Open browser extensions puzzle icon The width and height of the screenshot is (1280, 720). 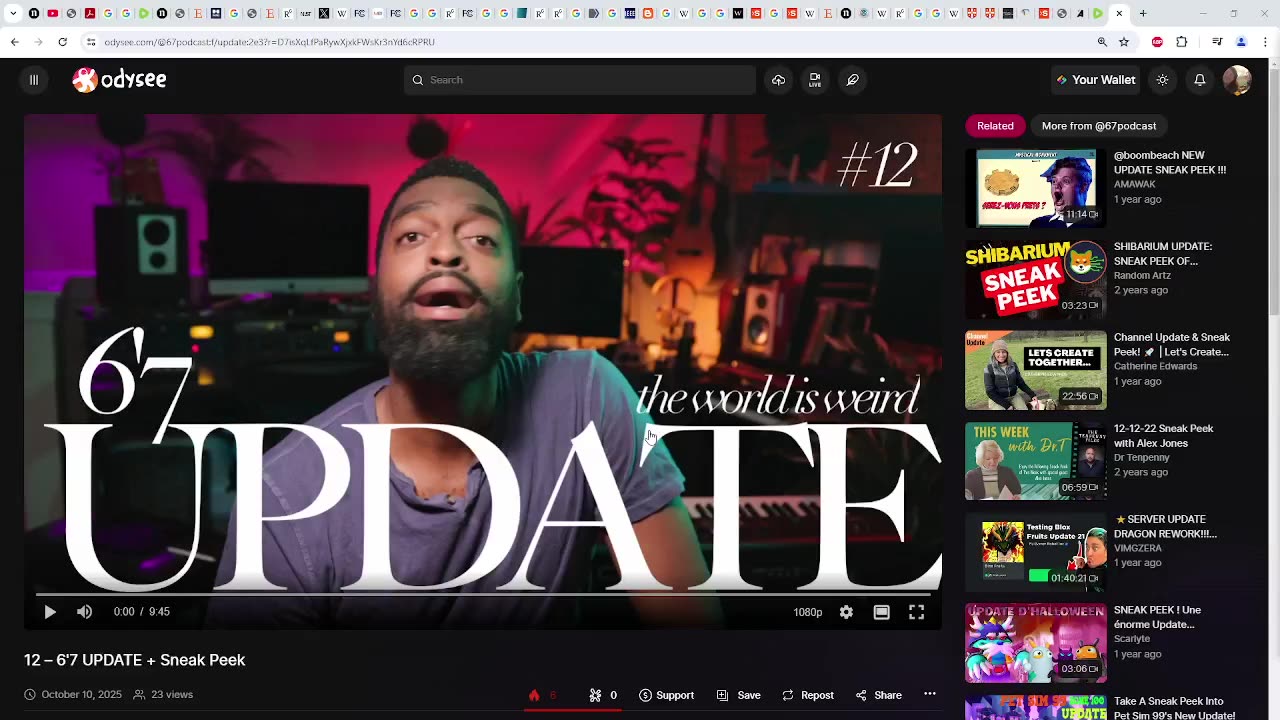tap(1182, 42)
